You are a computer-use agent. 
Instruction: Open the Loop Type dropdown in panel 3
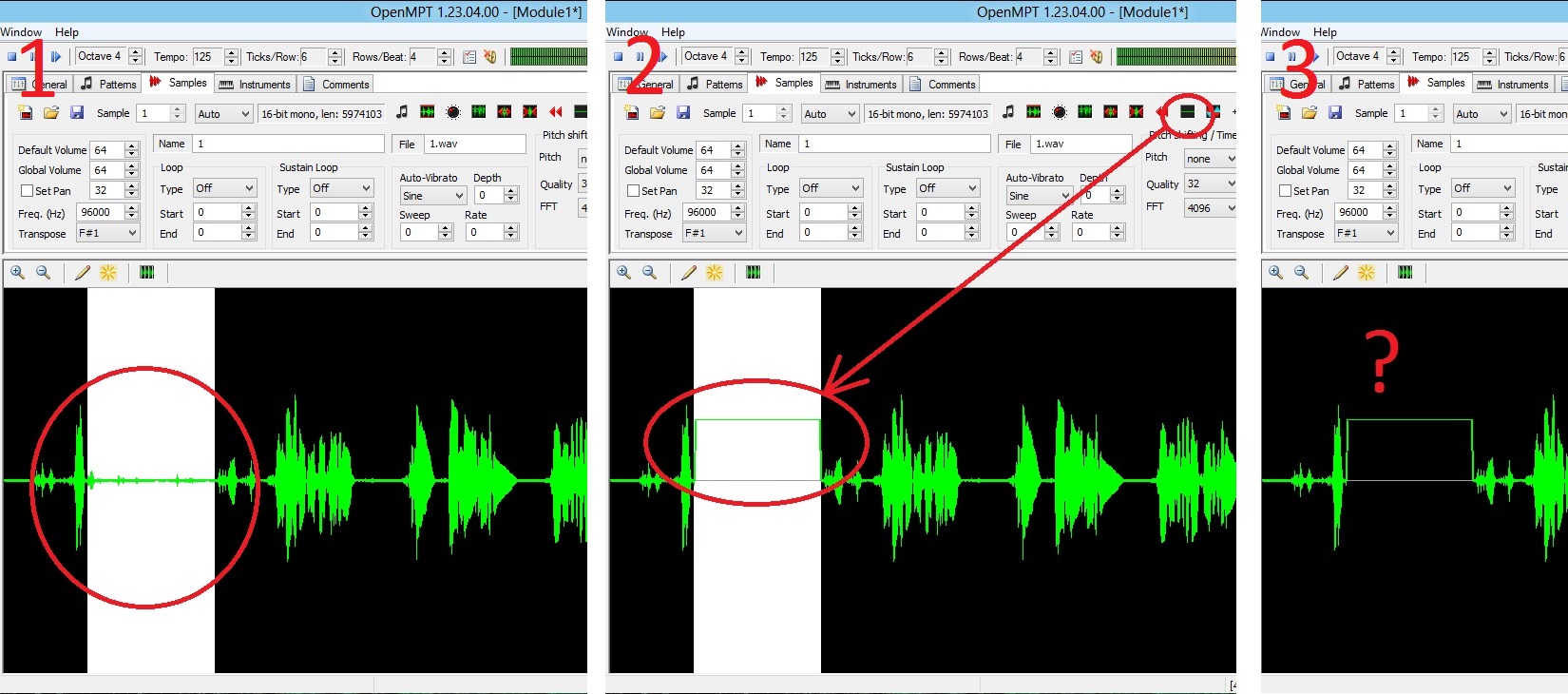click(1481, 188)
